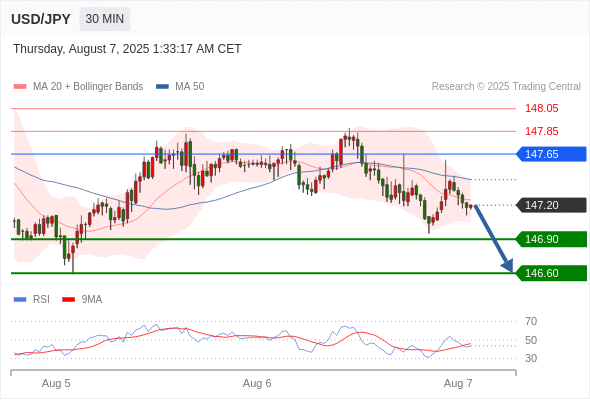Click the red MA 20 legend swatch

click(20, 87)
